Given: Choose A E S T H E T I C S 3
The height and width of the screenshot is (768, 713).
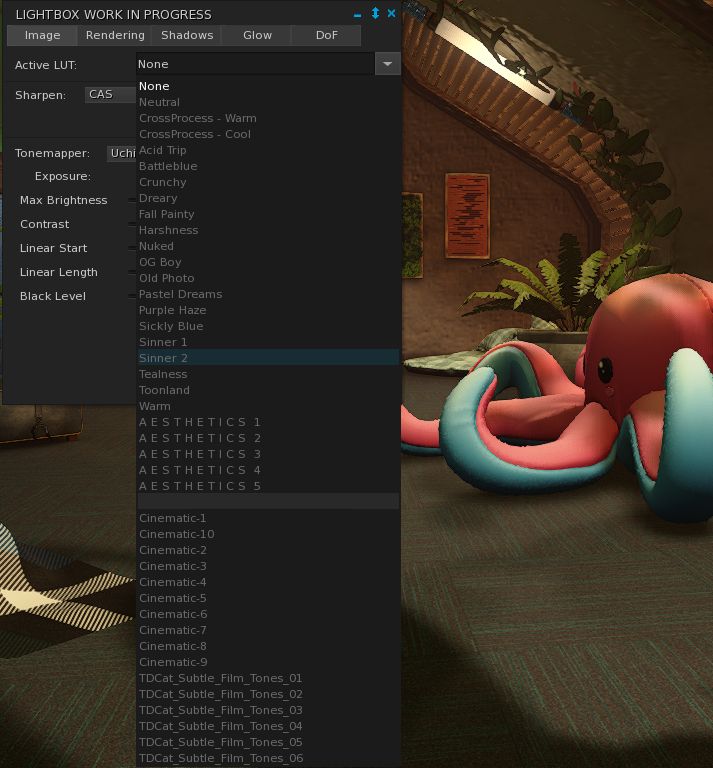Looking at the screenshot, I should (x=268, y=454).
